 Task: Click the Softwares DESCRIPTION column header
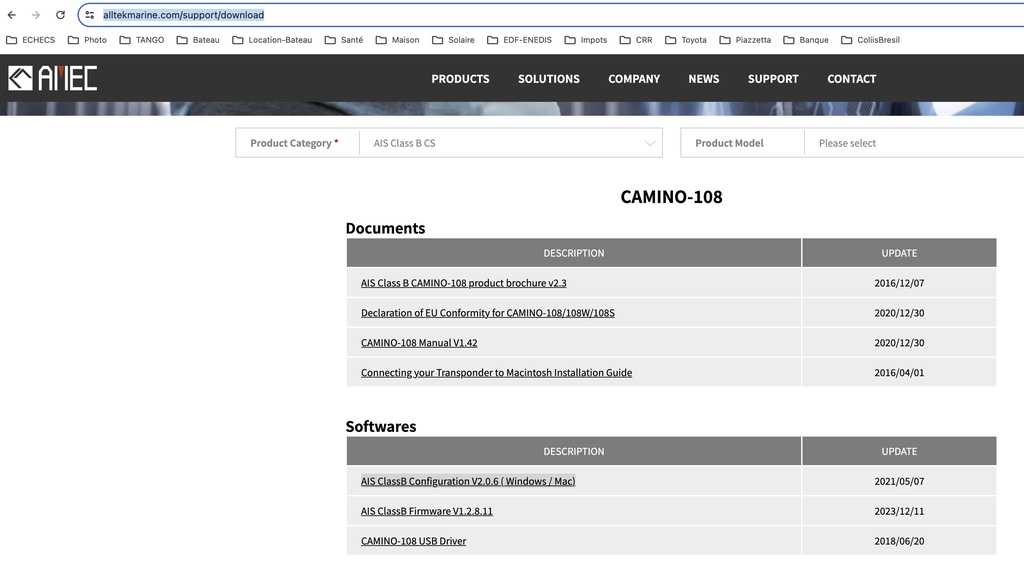pyautogui.click(x=573, y=451)
